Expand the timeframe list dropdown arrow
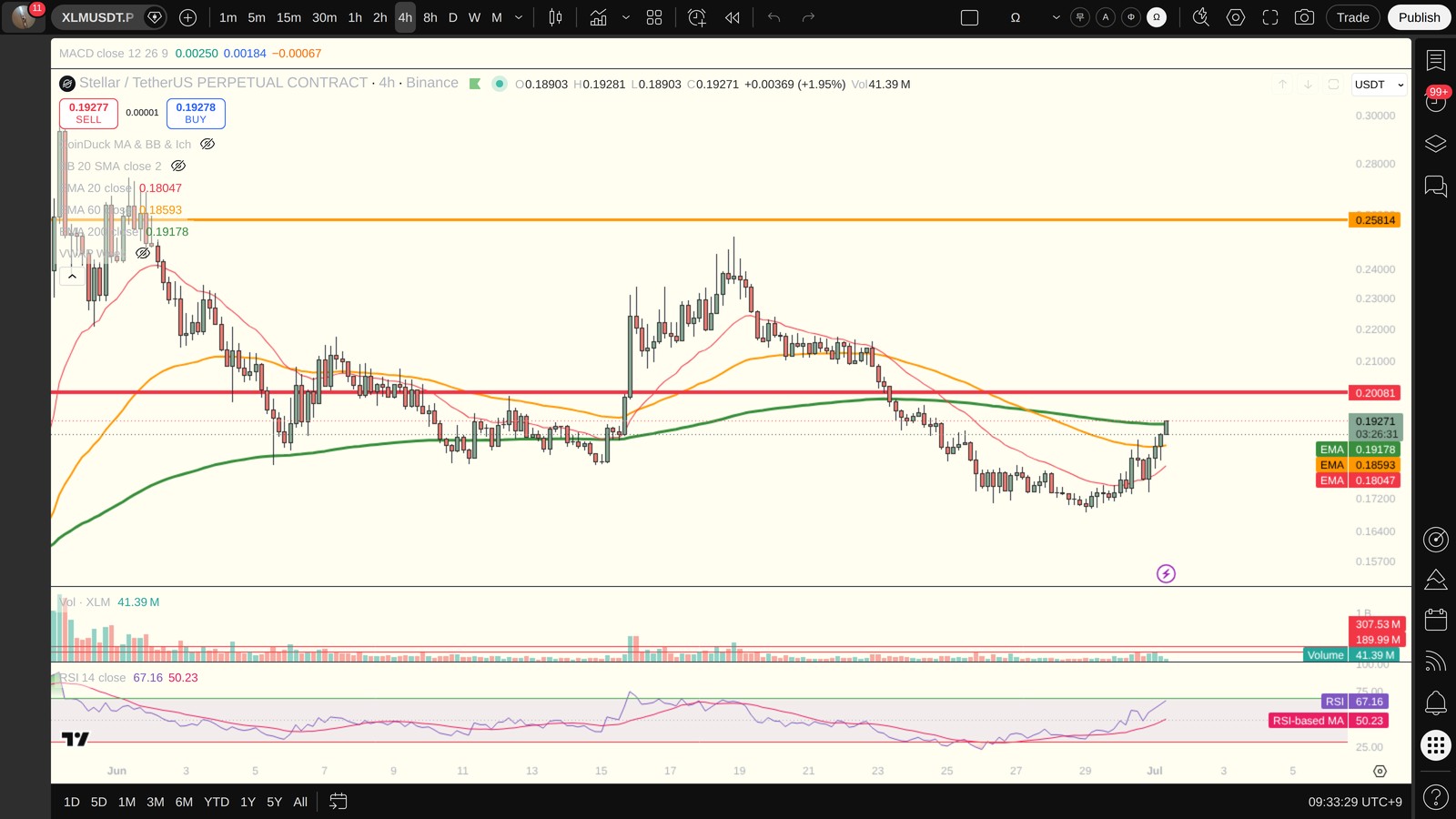 (x=519, y=17)
